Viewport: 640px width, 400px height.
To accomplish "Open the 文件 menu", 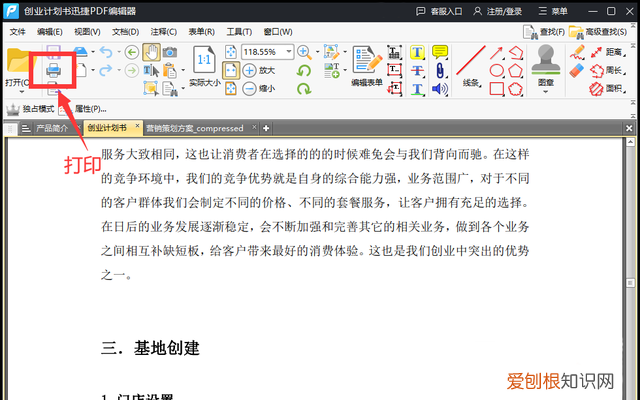I will [18, 32].
